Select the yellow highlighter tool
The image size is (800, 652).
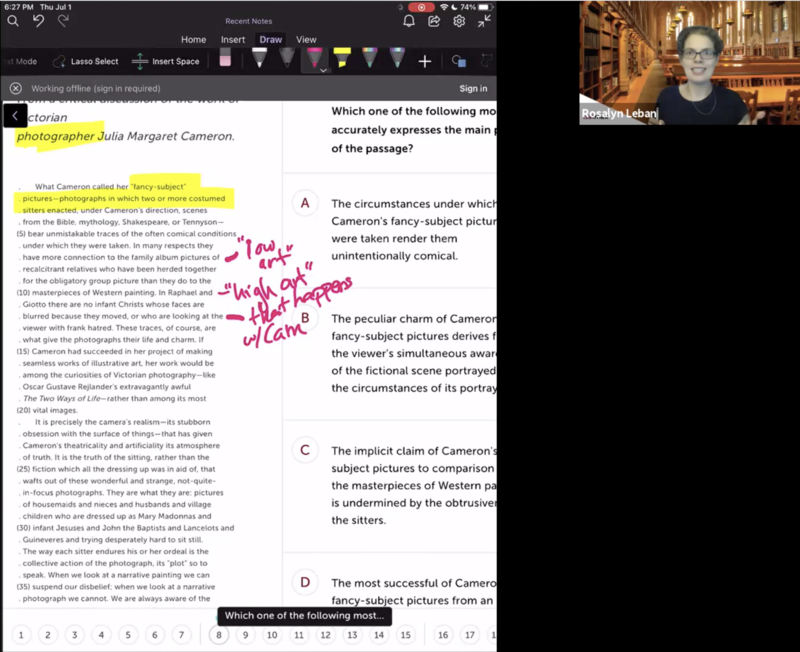point(341,59)
